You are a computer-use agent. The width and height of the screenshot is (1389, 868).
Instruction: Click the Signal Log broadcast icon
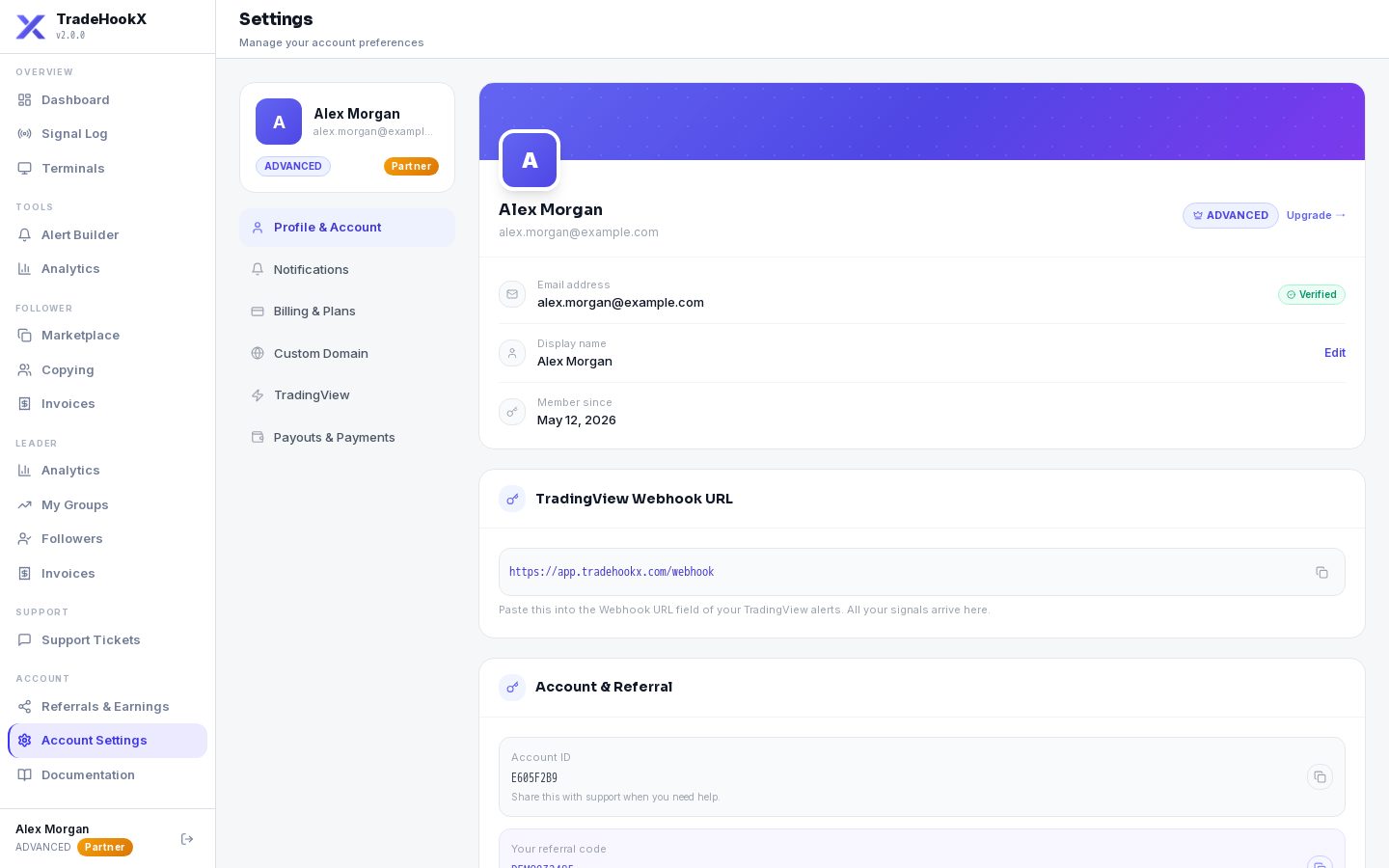[x=25, y=134]
